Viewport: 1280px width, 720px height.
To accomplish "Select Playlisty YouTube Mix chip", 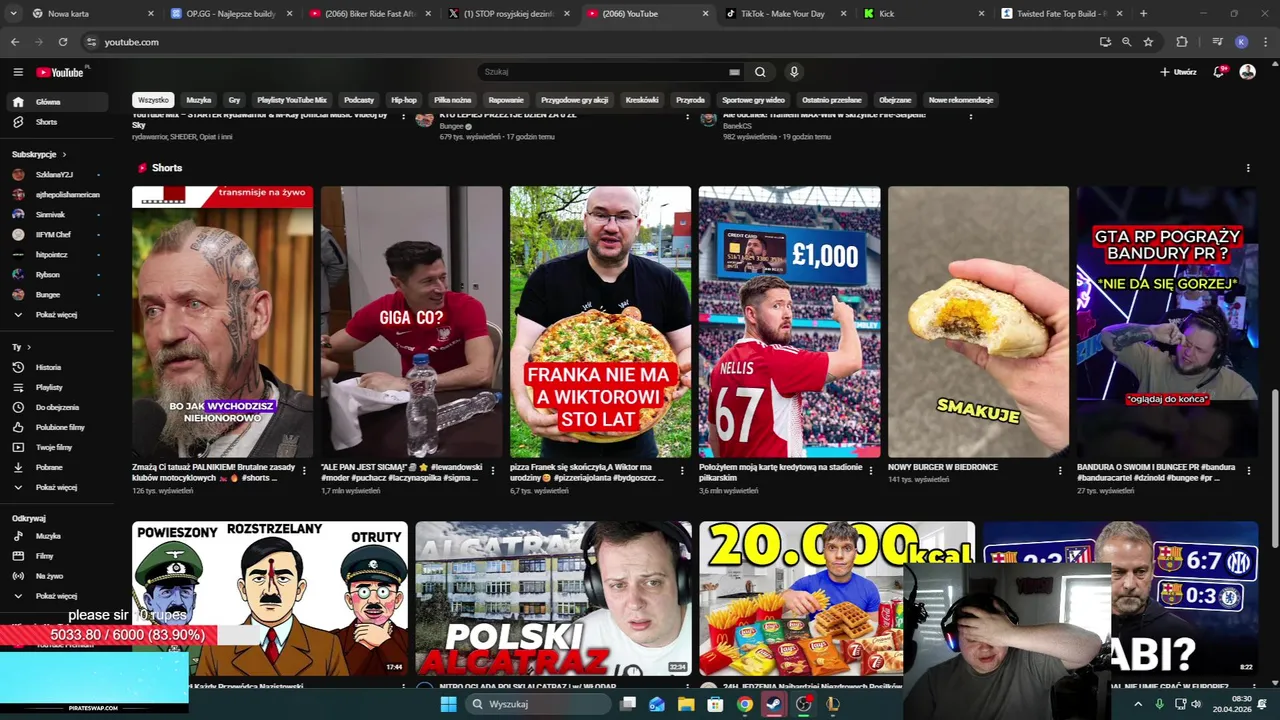I will 292,100.
